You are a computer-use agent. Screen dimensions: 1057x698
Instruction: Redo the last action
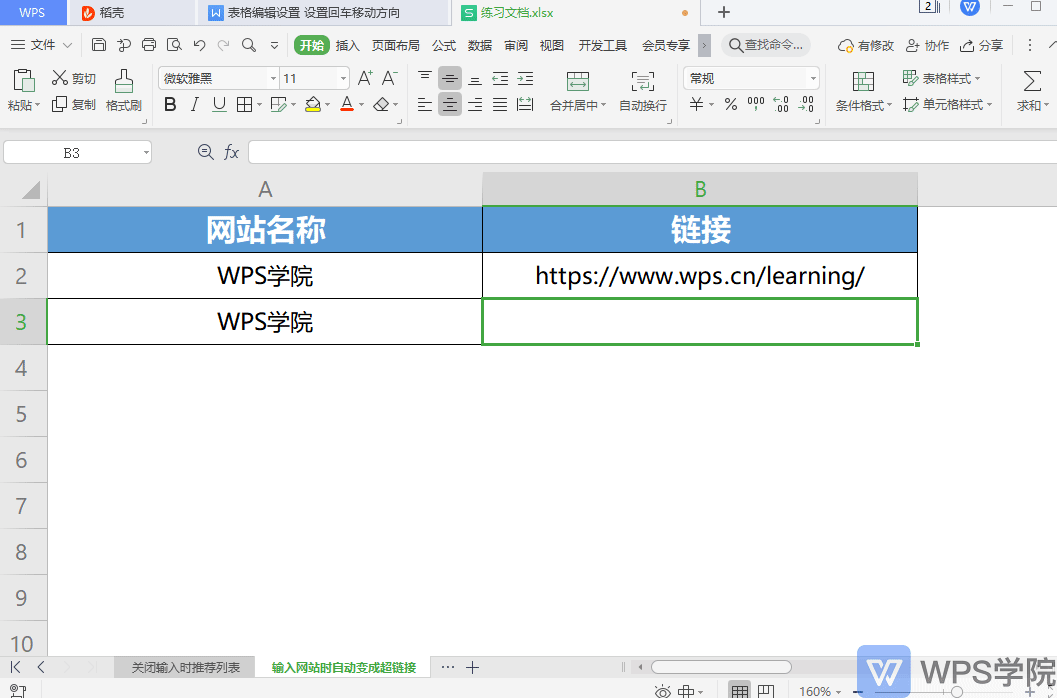tap(224, 45)
